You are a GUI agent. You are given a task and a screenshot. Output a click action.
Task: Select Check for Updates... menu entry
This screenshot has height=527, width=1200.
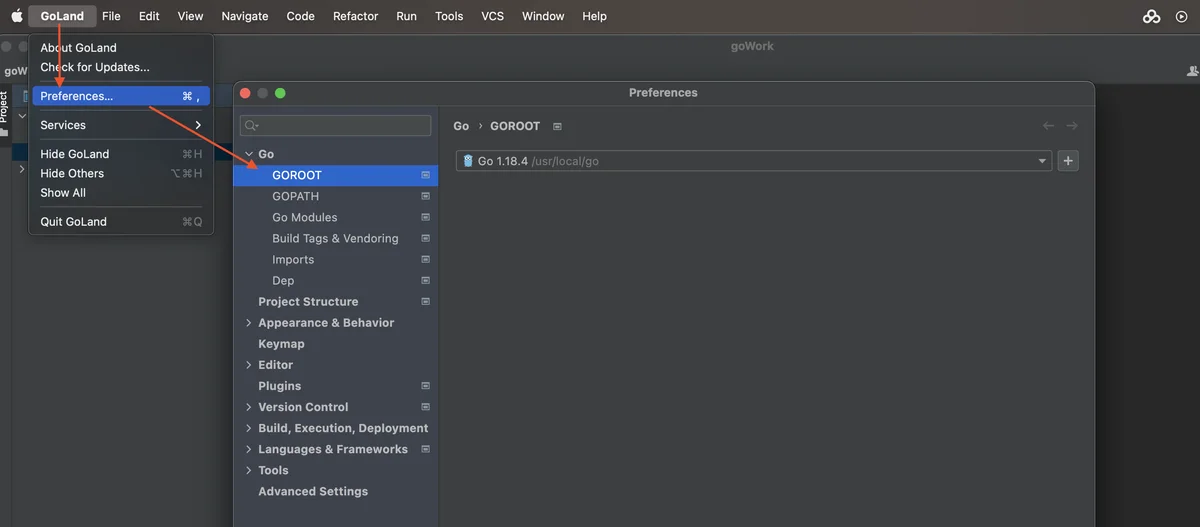121,67
